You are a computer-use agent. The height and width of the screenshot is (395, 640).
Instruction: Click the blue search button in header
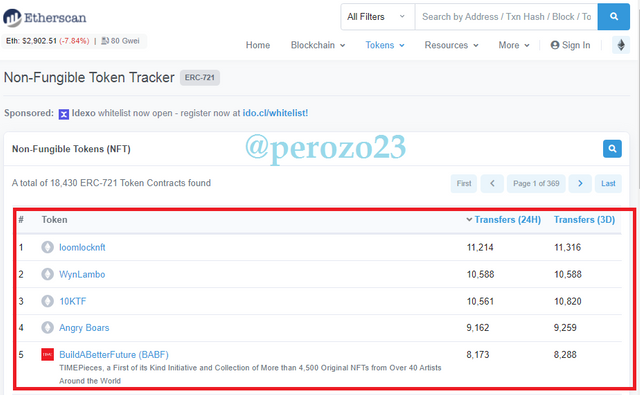tap(613, 17)
